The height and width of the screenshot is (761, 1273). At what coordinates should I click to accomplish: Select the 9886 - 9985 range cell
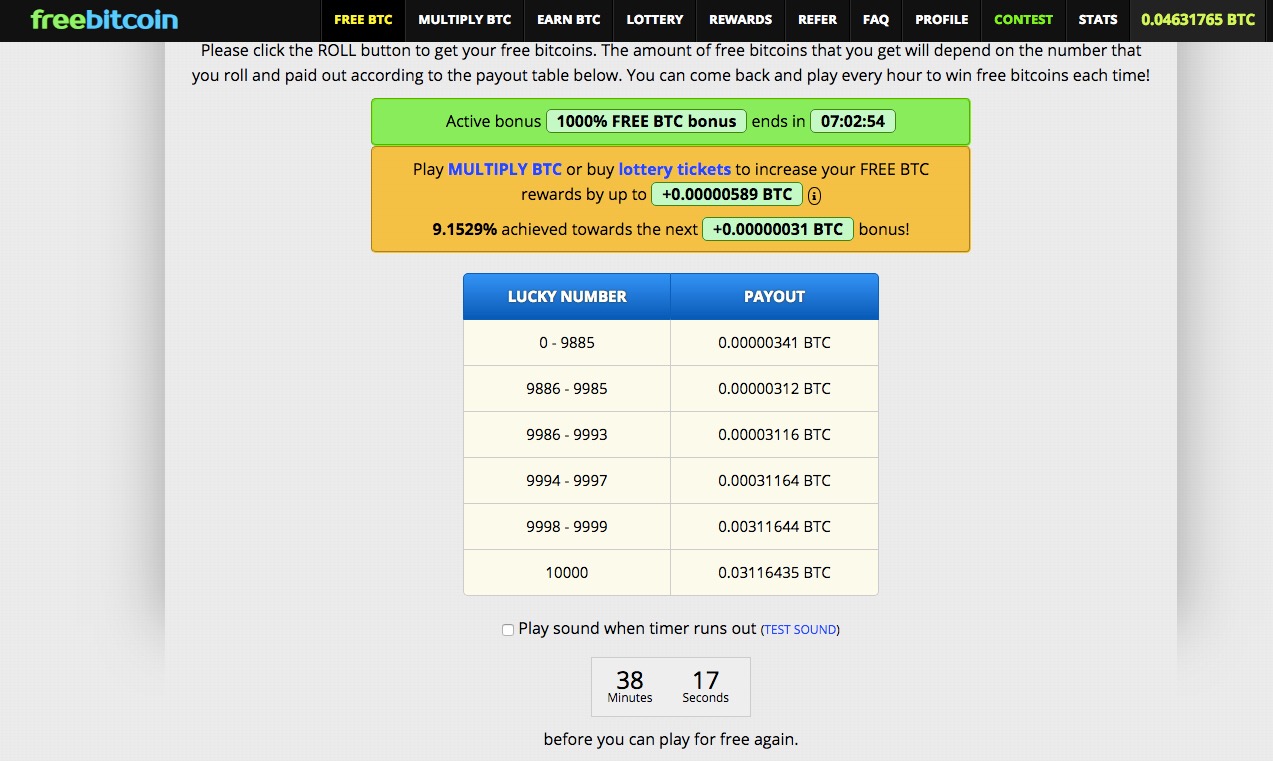click(567, 389)
